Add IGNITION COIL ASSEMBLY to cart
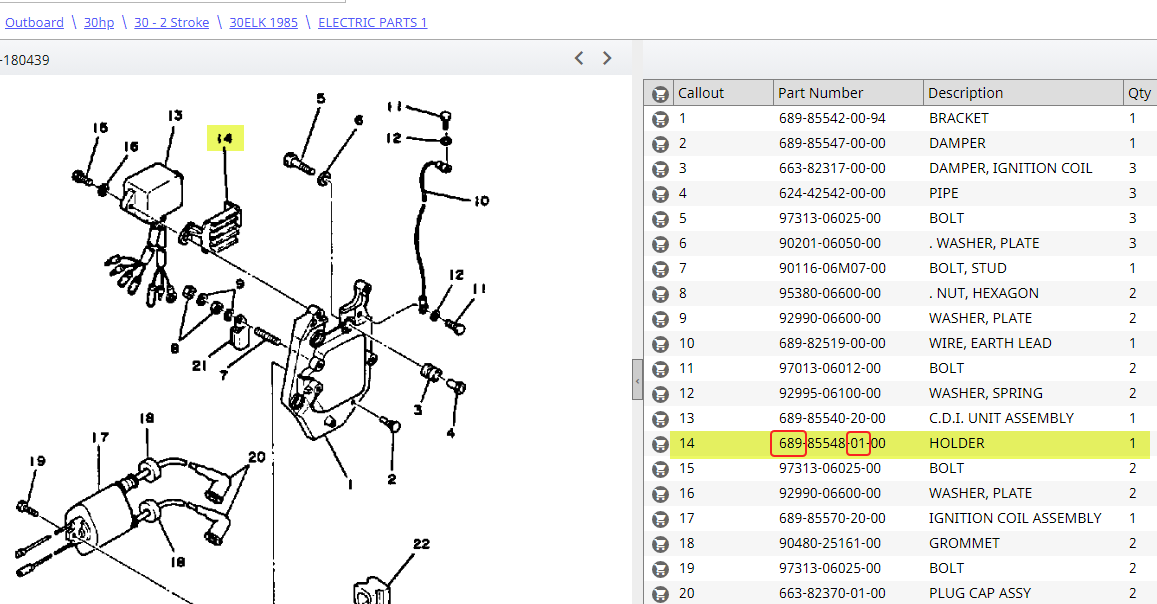Image resolution: width=1157 pixels, height=604 pixels. (x=660, y=519)
